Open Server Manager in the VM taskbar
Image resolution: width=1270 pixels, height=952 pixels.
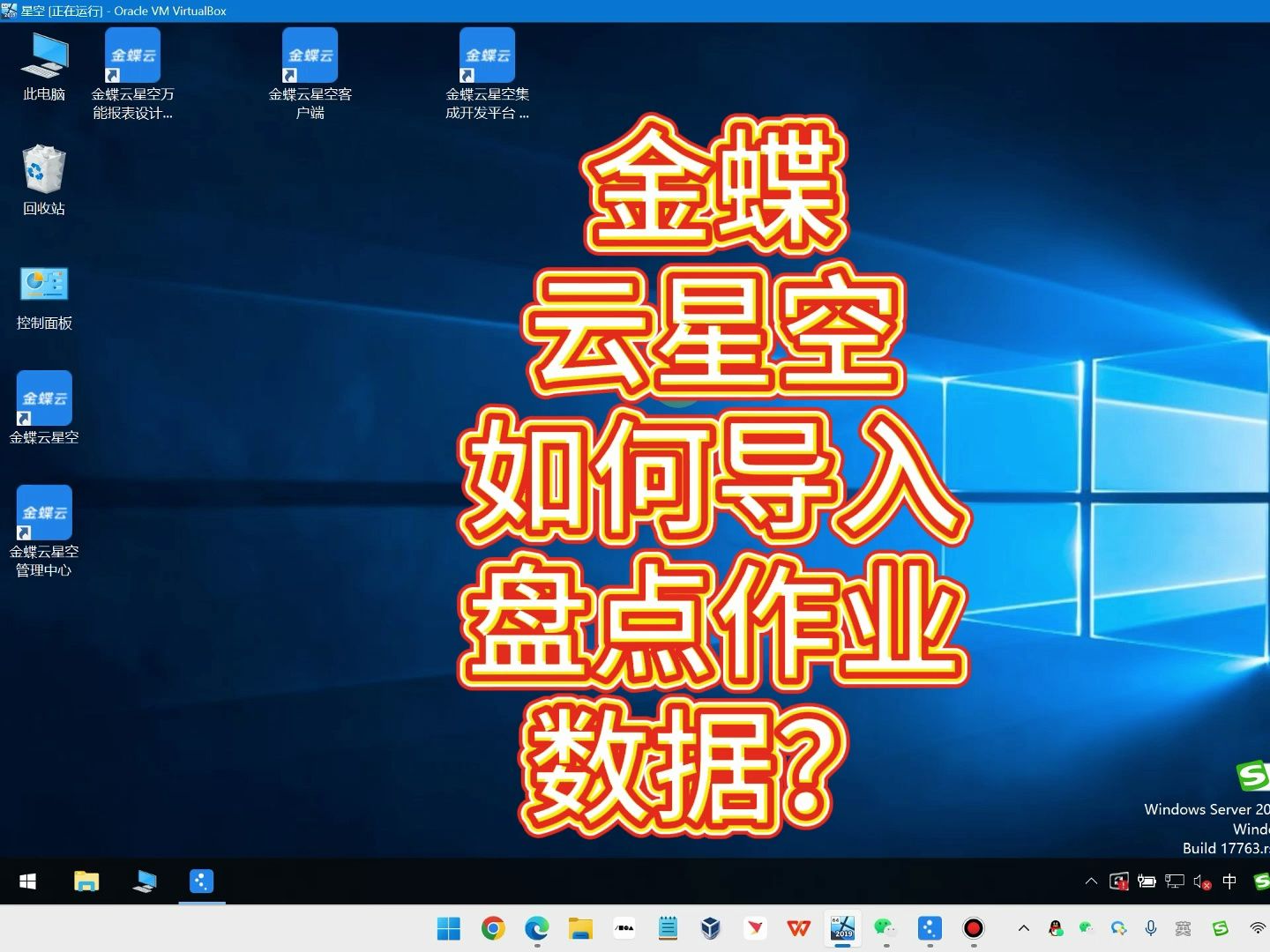click(144, 881)
